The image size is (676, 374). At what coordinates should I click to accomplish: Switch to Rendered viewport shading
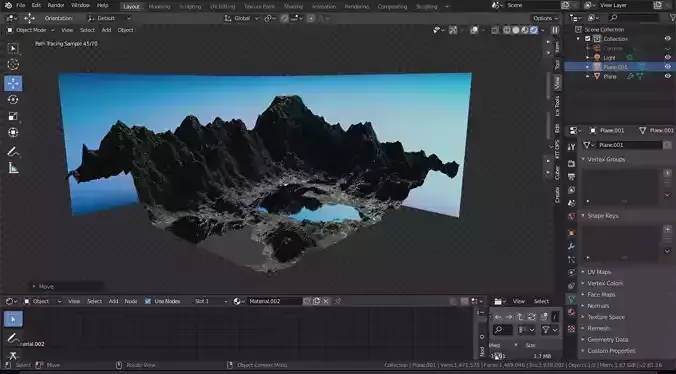pyautogui.click(x=533, y=30)
